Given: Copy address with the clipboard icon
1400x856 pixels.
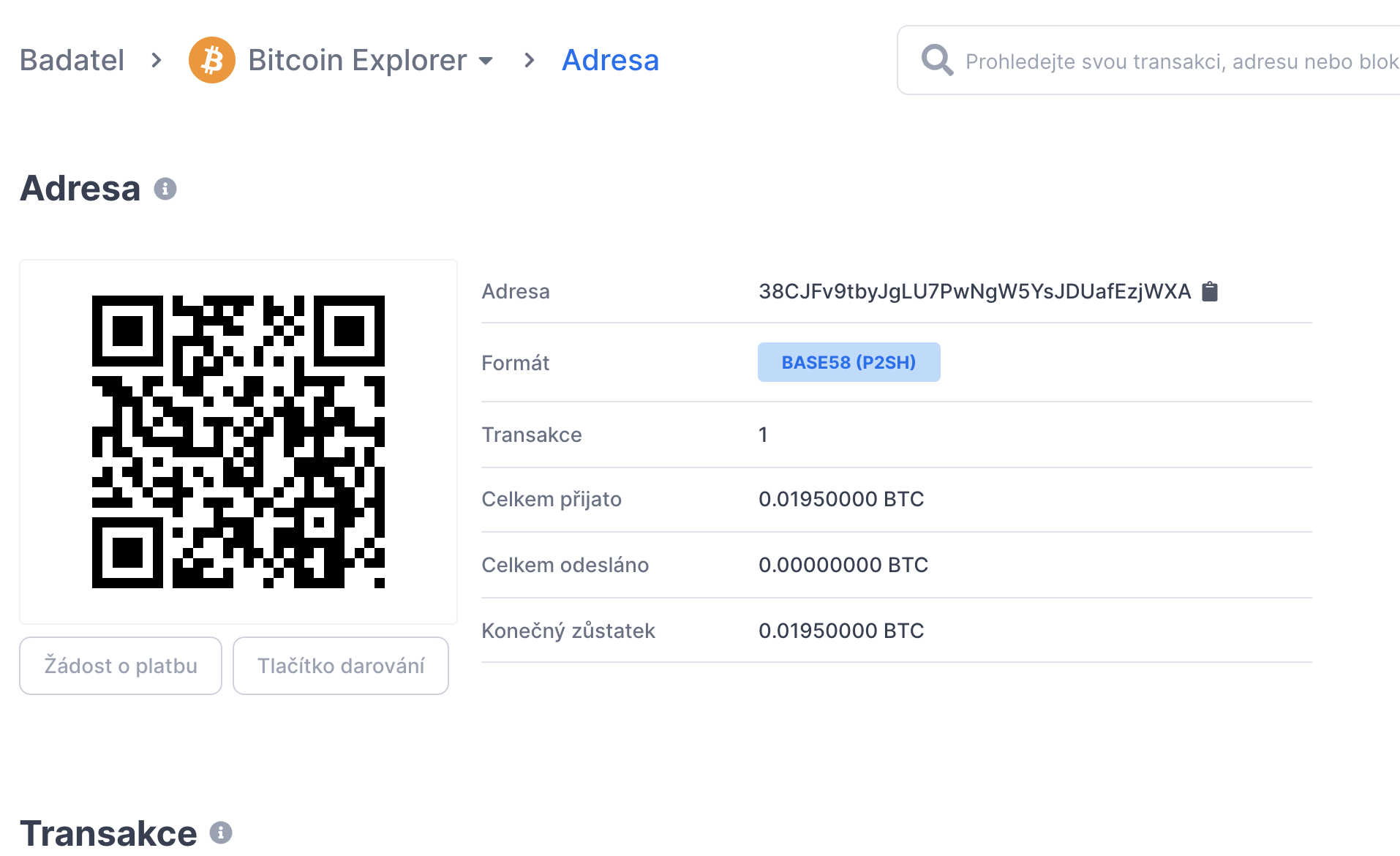Looking at the screenshot, I should [x=1211, y=291].
